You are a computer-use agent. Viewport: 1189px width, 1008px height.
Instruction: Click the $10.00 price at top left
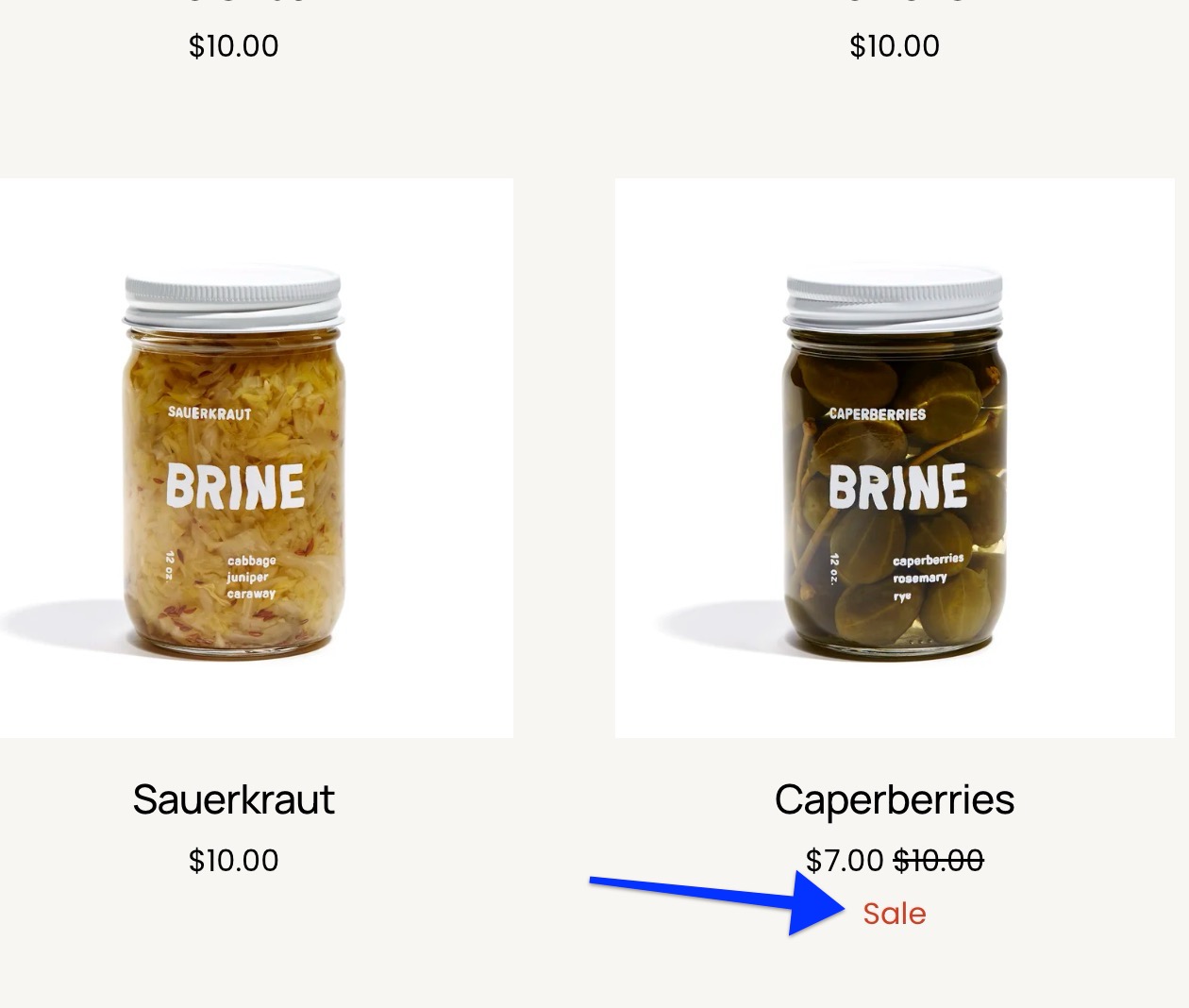coord(232,45)
